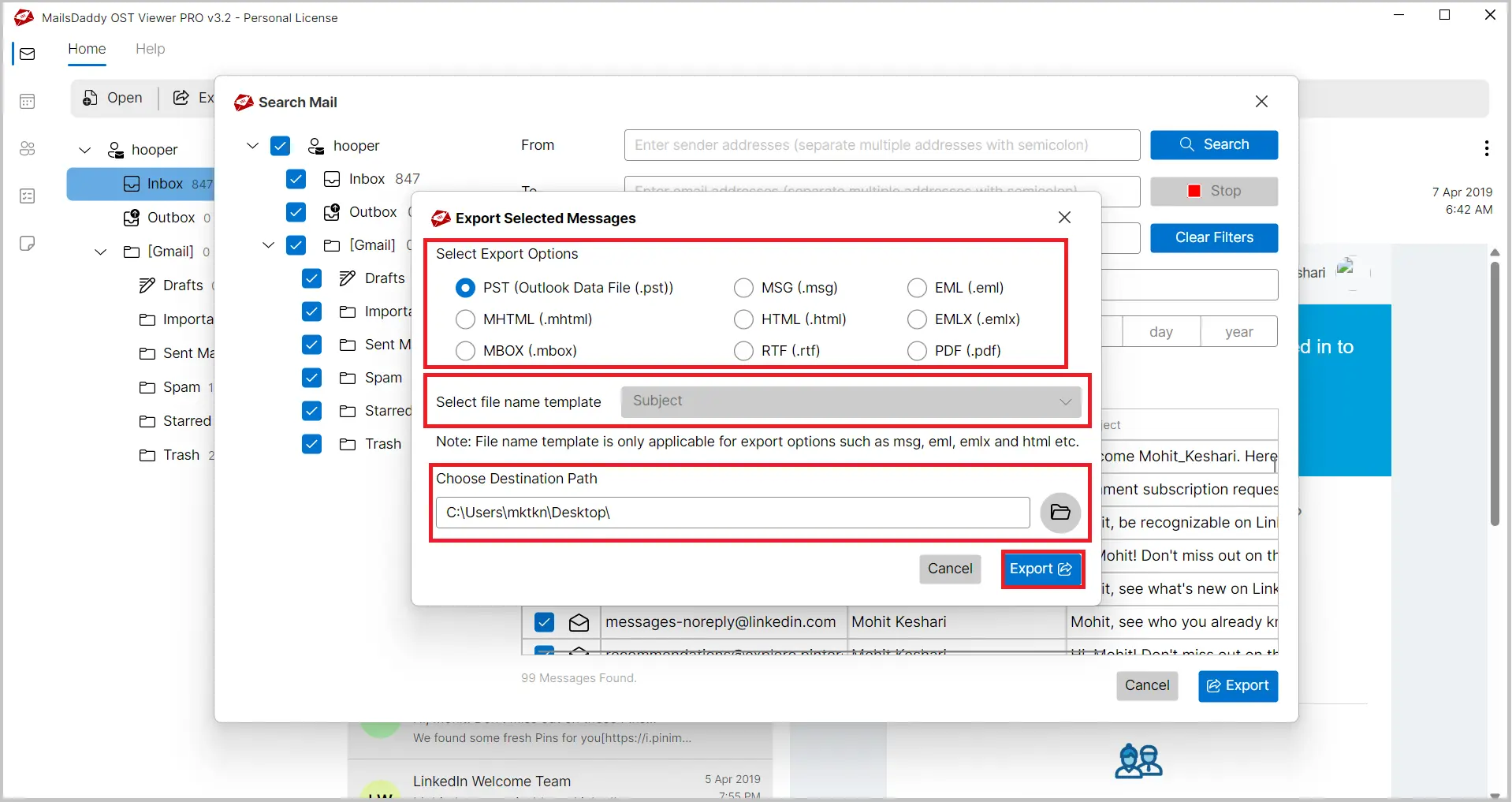The image size is (1512, 802).
Task: Collapse the hooper tree in Search Mail
Action: pyautogui.click(x=252, y=146)
